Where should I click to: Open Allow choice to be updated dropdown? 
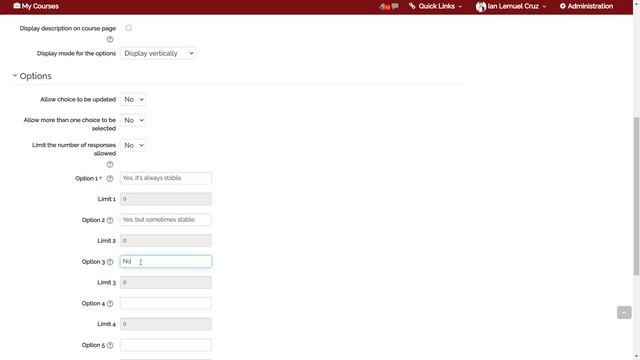(x=133, y=99)
